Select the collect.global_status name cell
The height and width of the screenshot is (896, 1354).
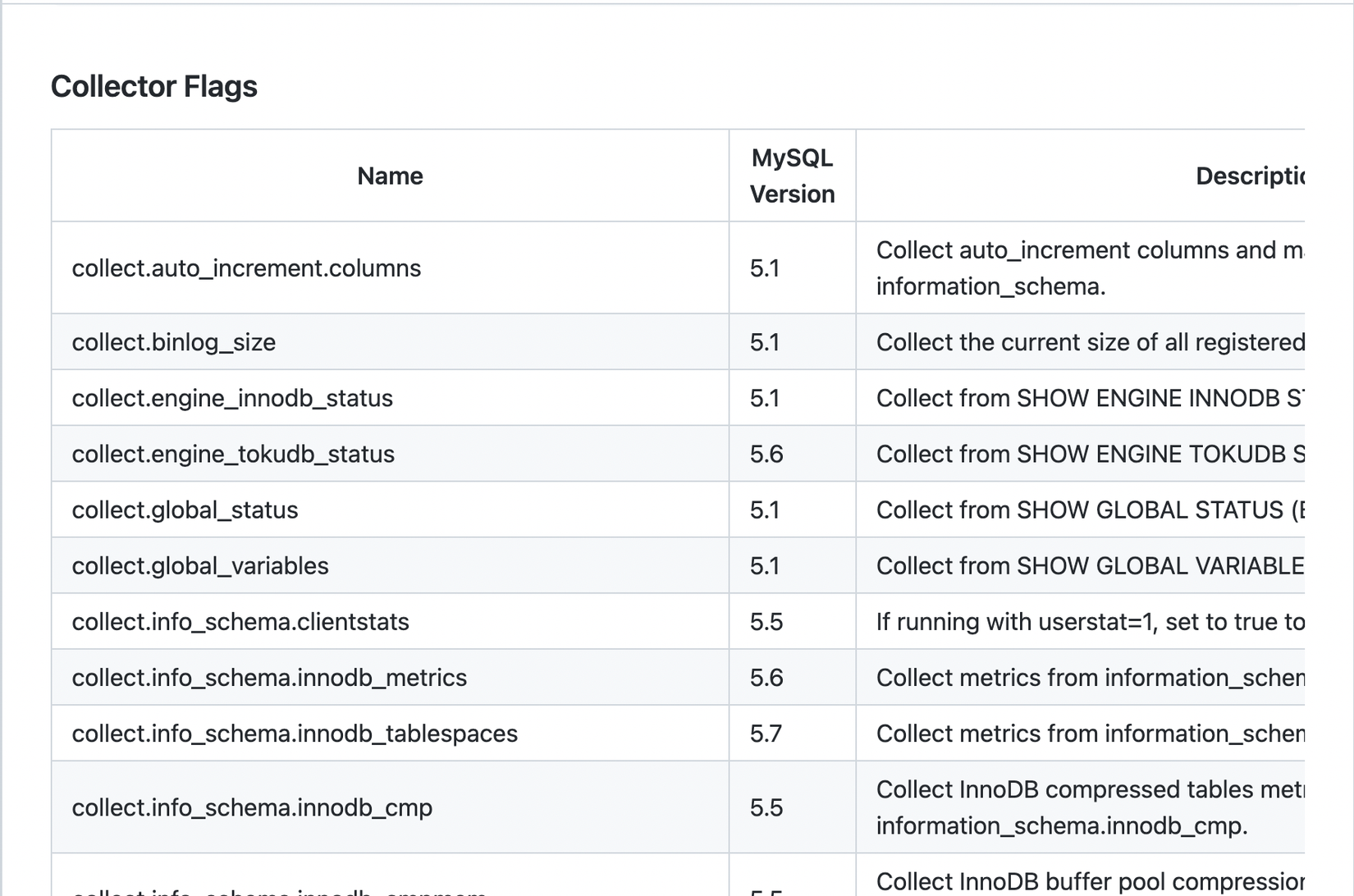(185, 510)
